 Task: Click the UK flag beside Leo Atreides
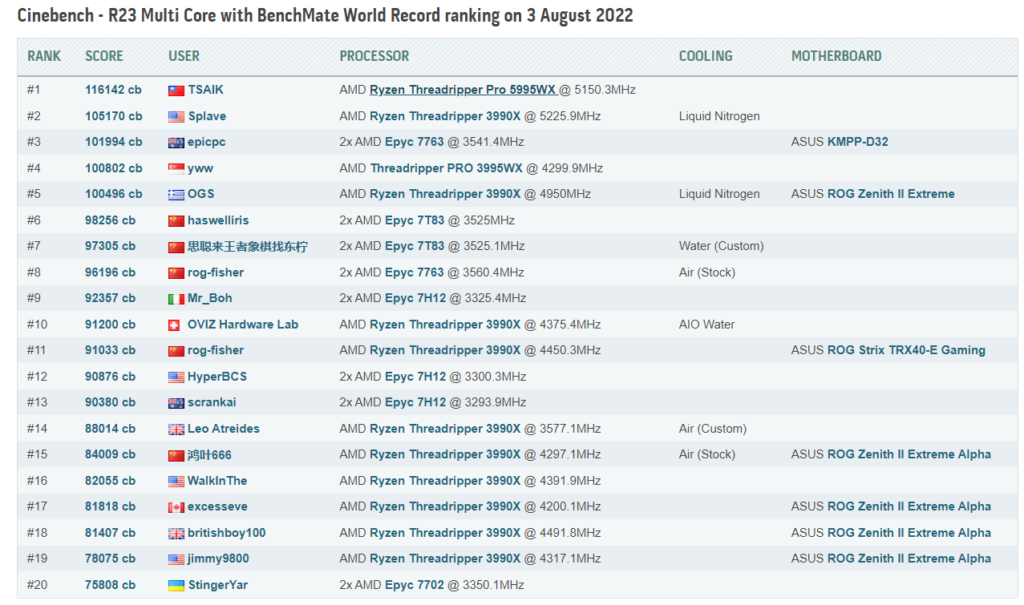click(176, 429)
